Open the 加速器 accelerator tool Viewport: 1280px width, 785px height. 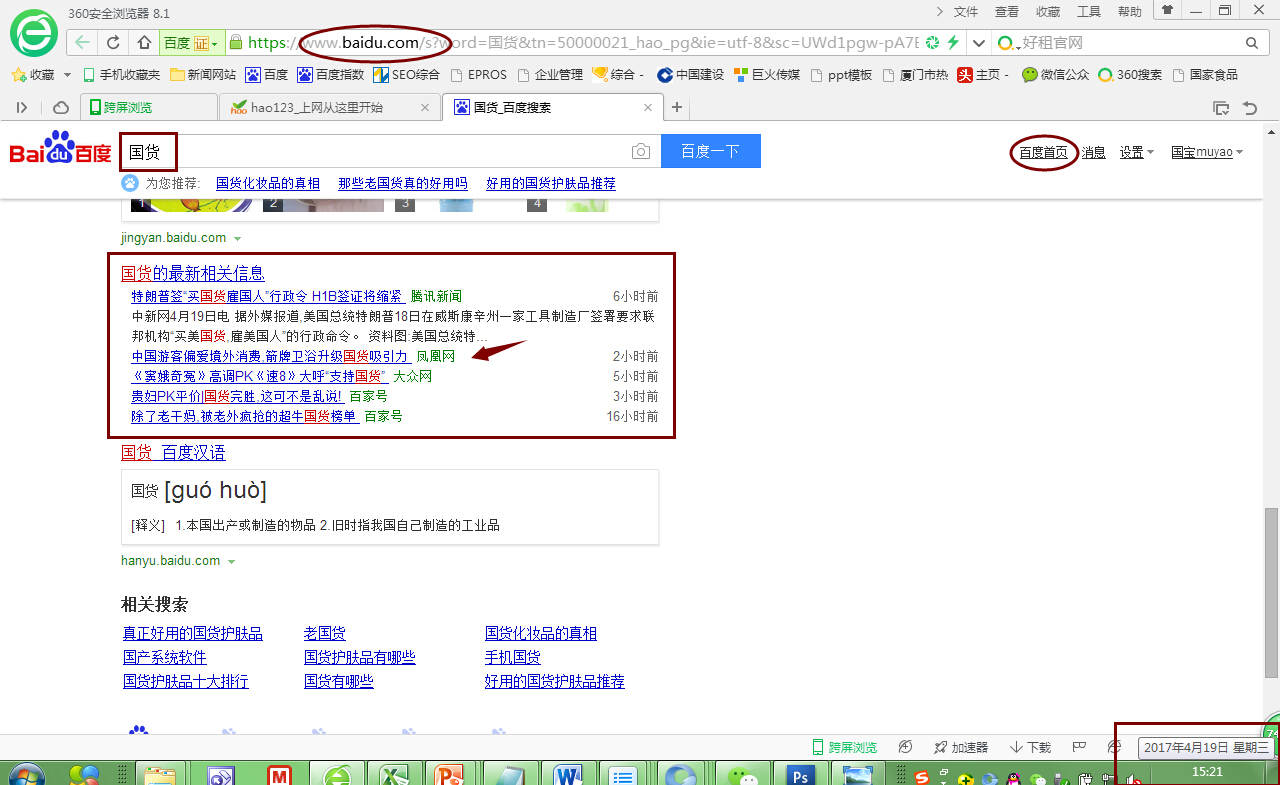tap(960, 747)
